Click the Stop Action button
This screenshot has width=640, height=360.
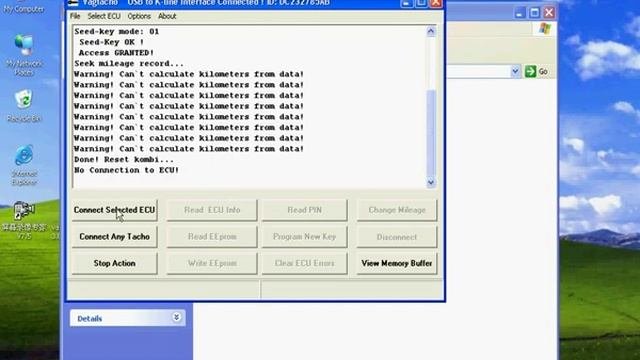tap(114, 263)
